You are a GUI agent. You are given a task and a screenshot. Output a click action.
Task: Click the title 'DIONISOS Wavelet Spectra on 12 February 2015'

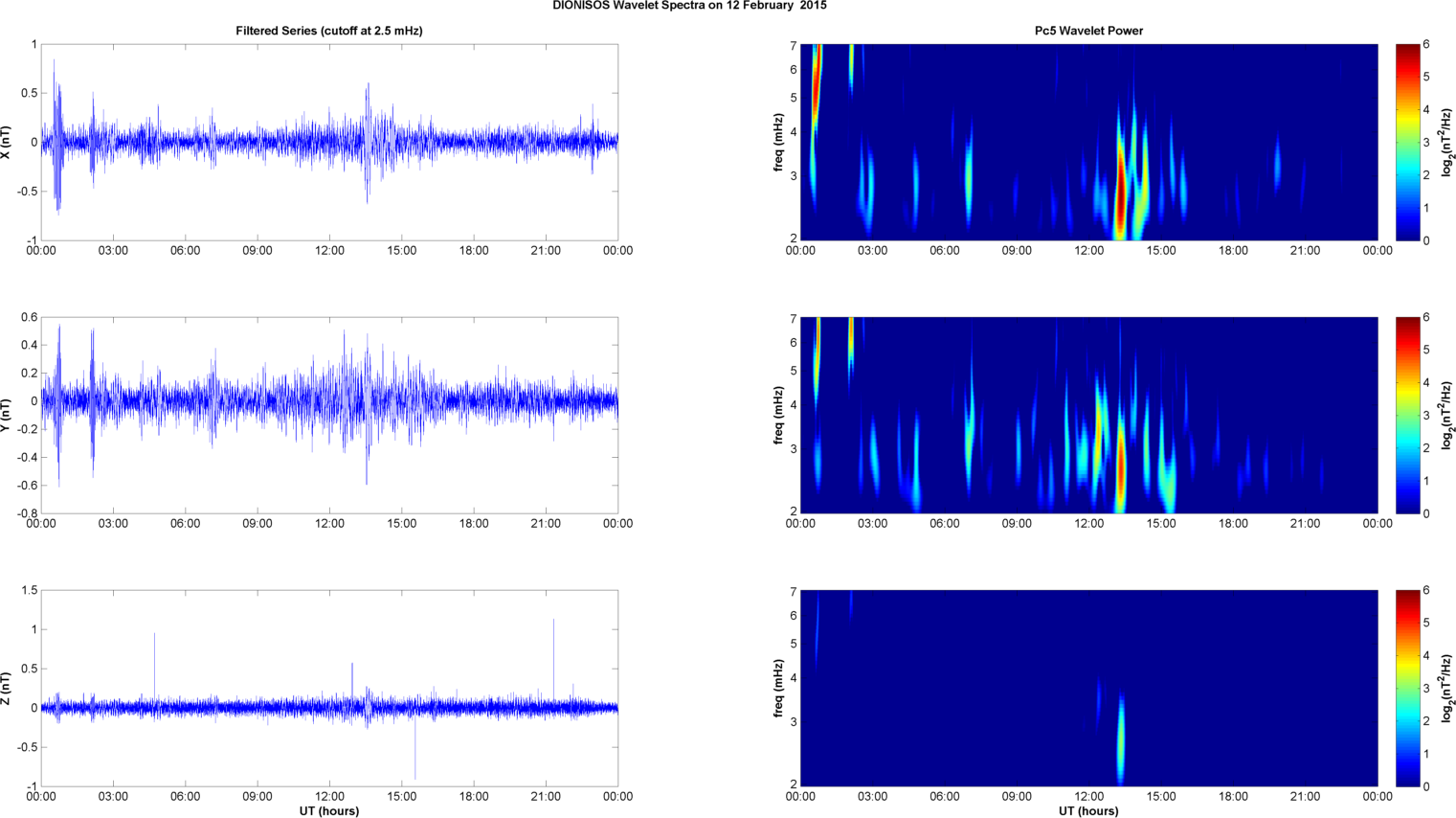click(689, 6)
